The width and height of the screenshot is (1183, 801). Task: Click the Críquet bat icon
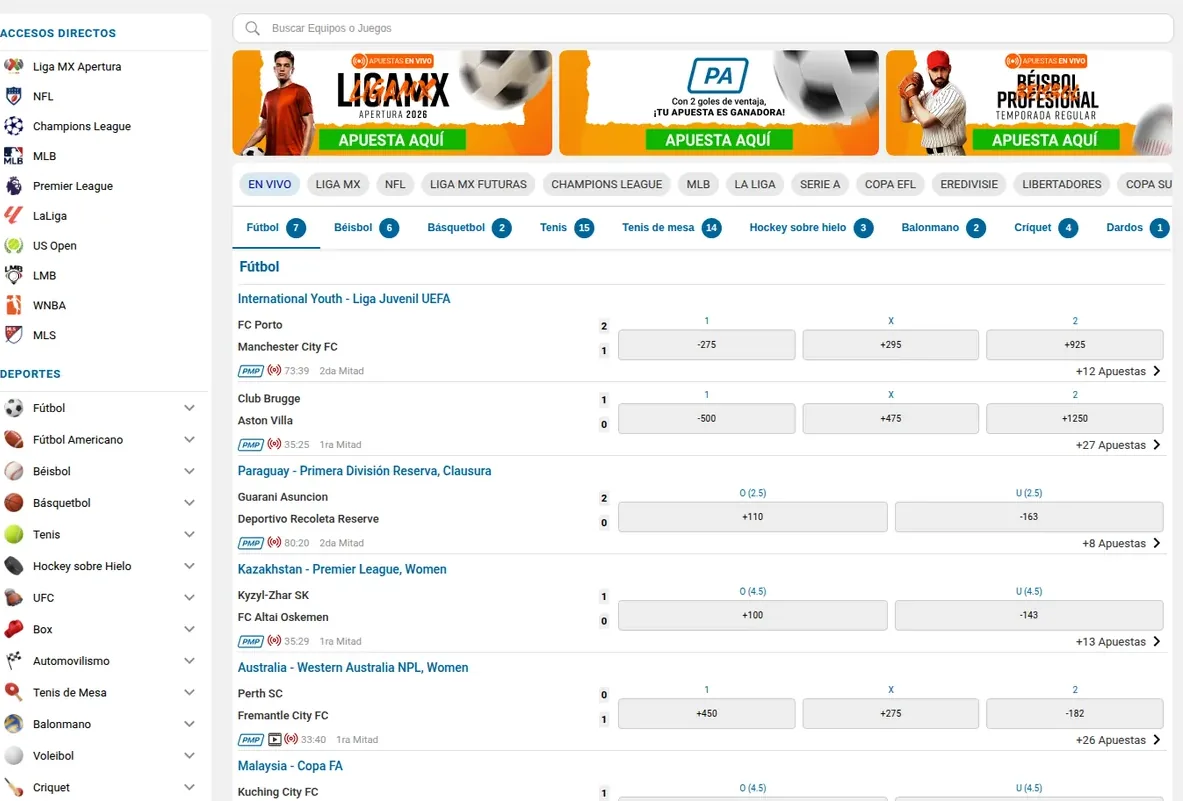pyautogui.click(x=14, y=787)
